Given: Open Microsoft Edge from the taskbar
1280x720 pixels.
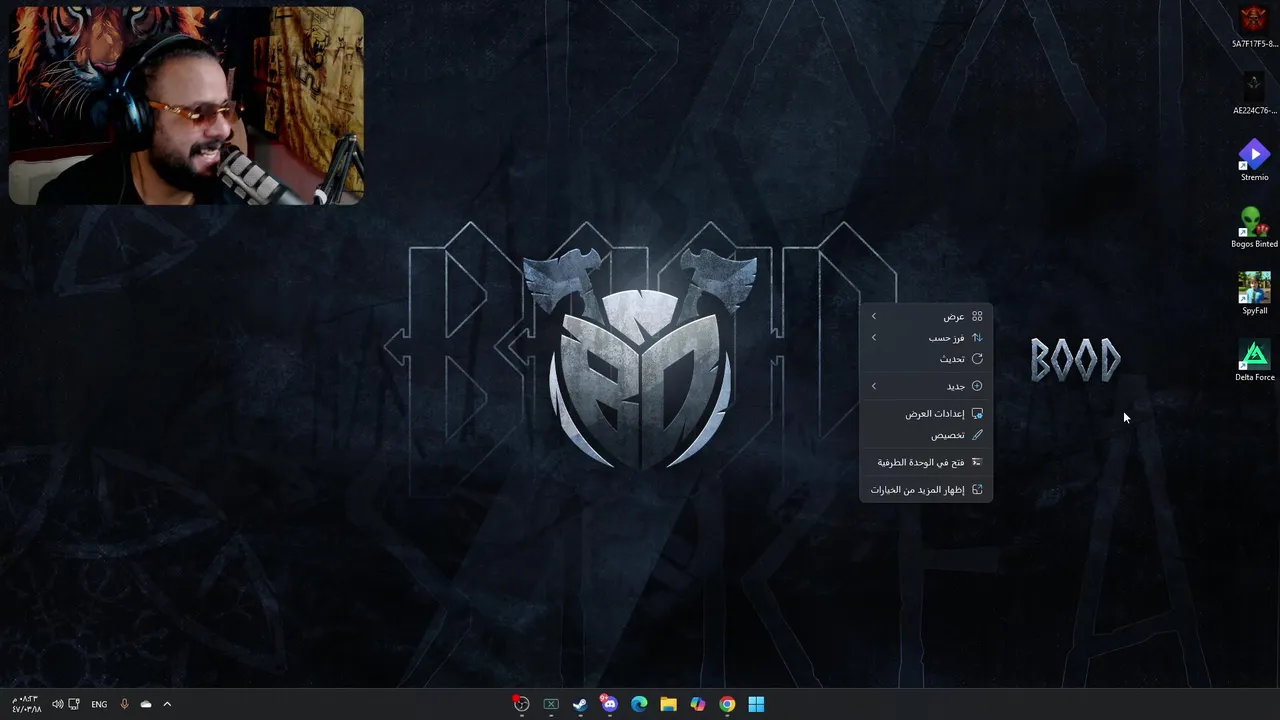Looking at the screenshot, I should 639,704.
